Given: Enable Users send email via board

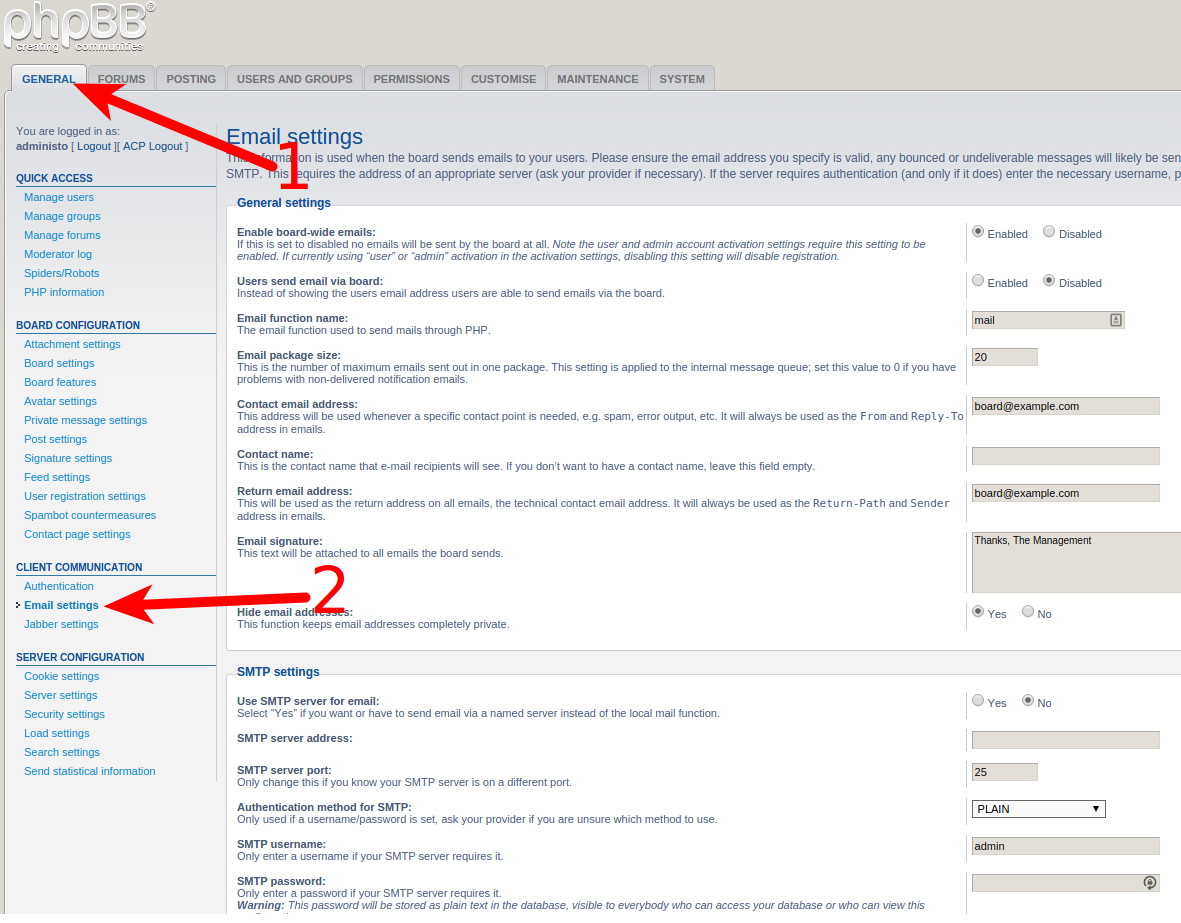Looking at the screenshot, I should pyautogui.click(x=978, y=281).
